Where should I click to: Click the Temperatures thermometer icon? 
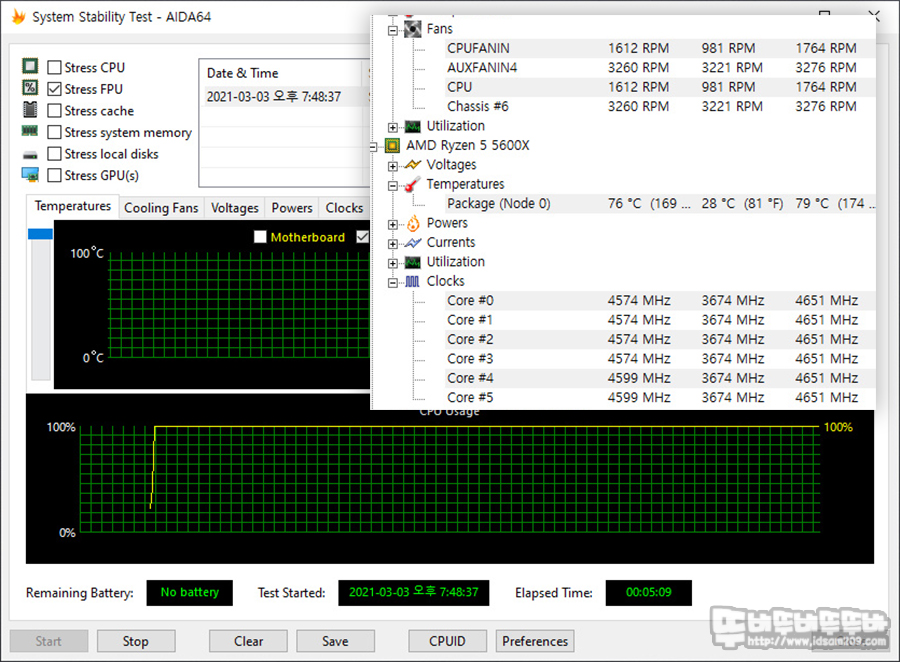(413, 185)
